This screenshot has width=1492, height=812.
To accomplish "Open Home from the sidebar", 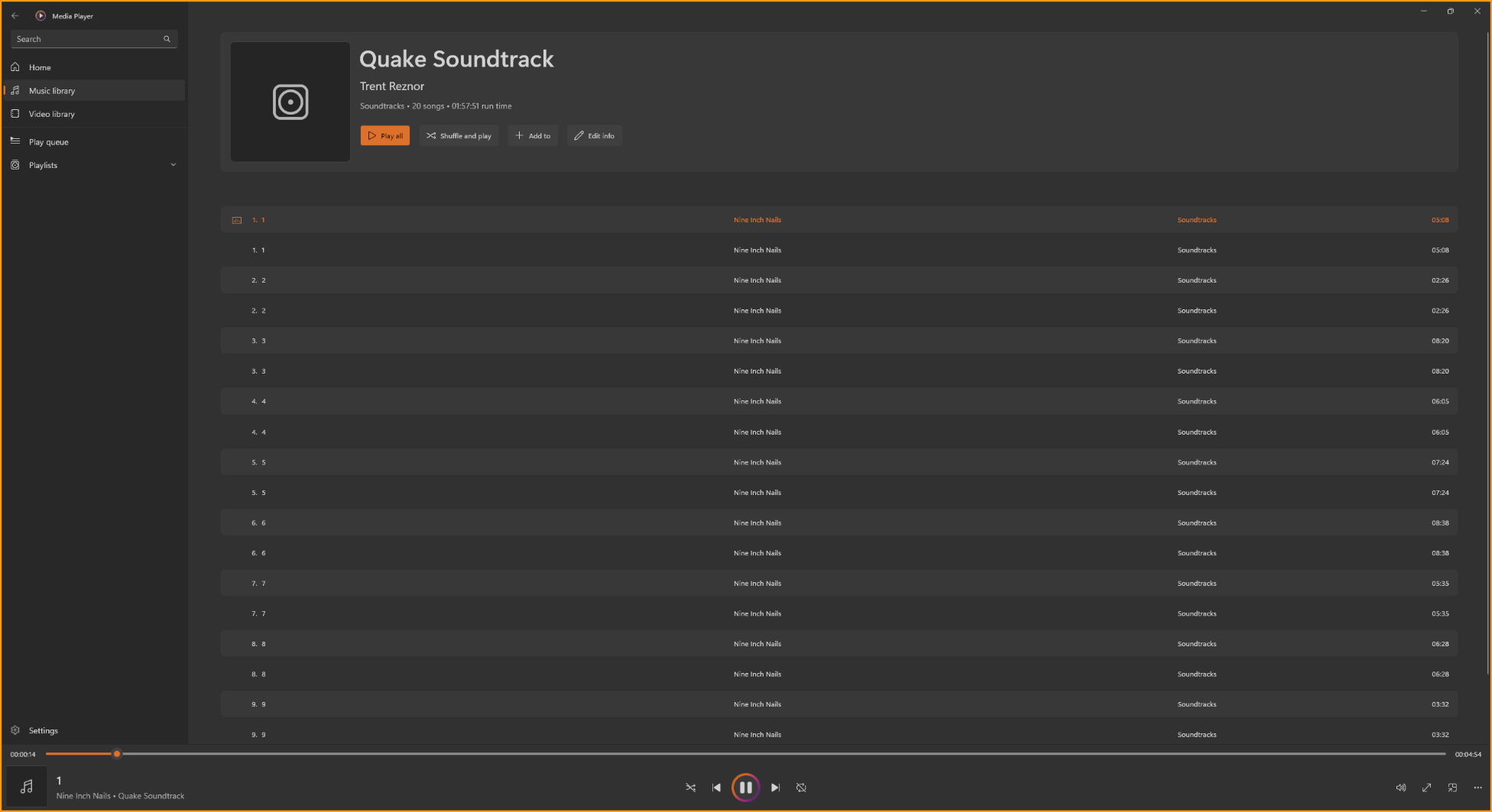I will pos(95,67).
